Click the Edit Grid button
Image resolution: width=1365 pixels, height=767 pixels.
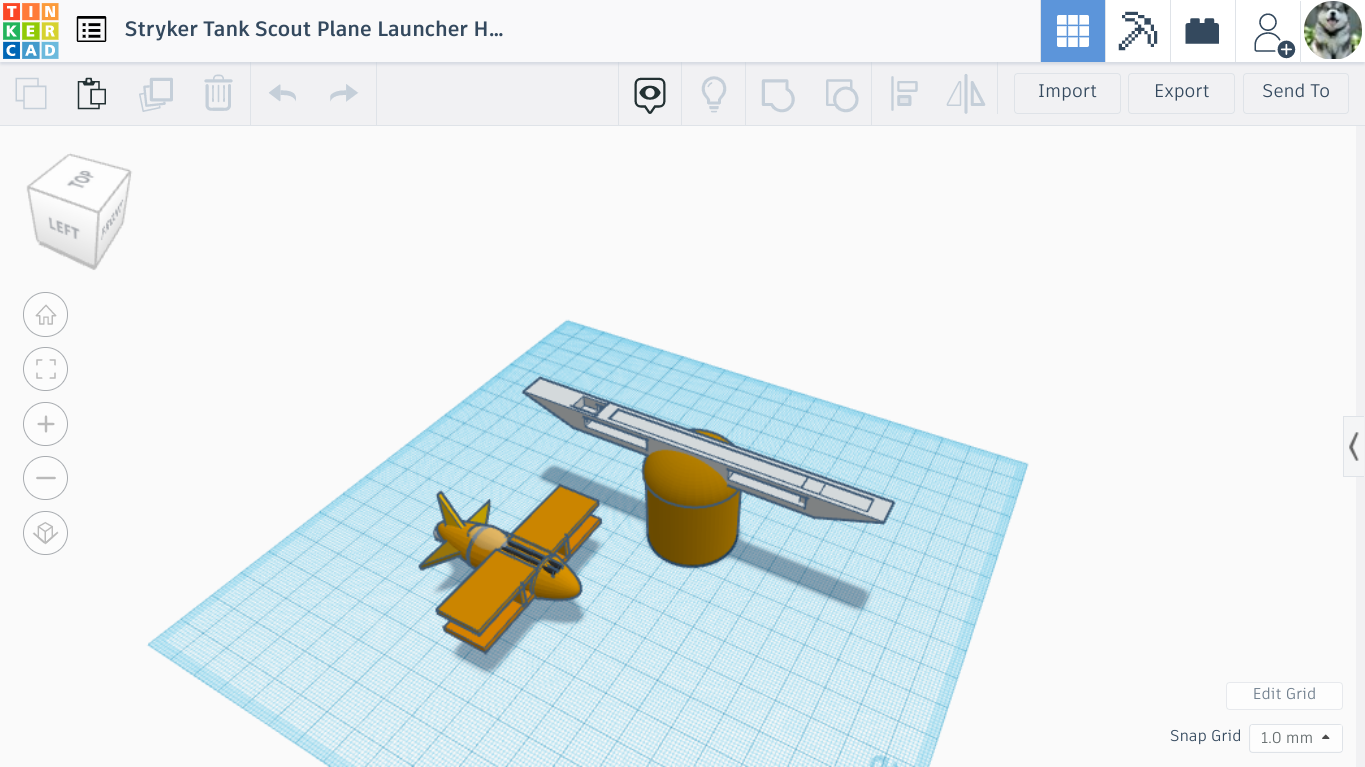click(1284, 695)
